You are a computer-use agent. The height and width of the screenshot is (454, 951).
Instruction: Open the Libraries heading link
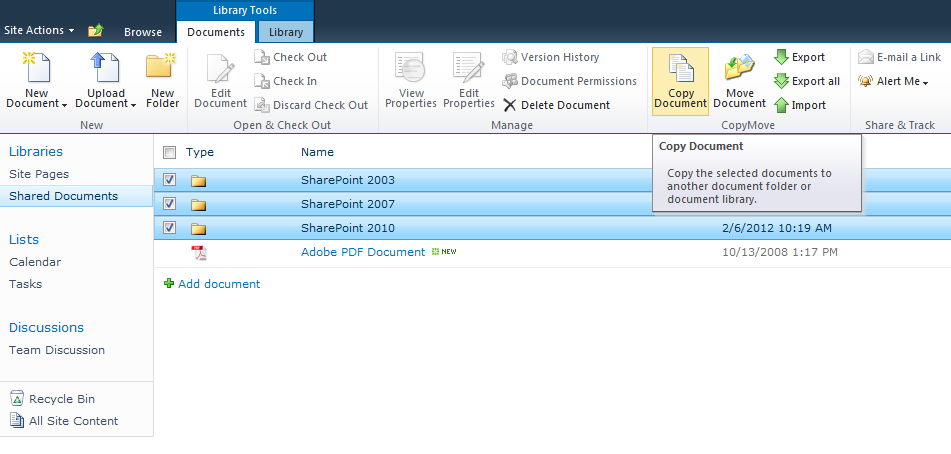point(36,152)
